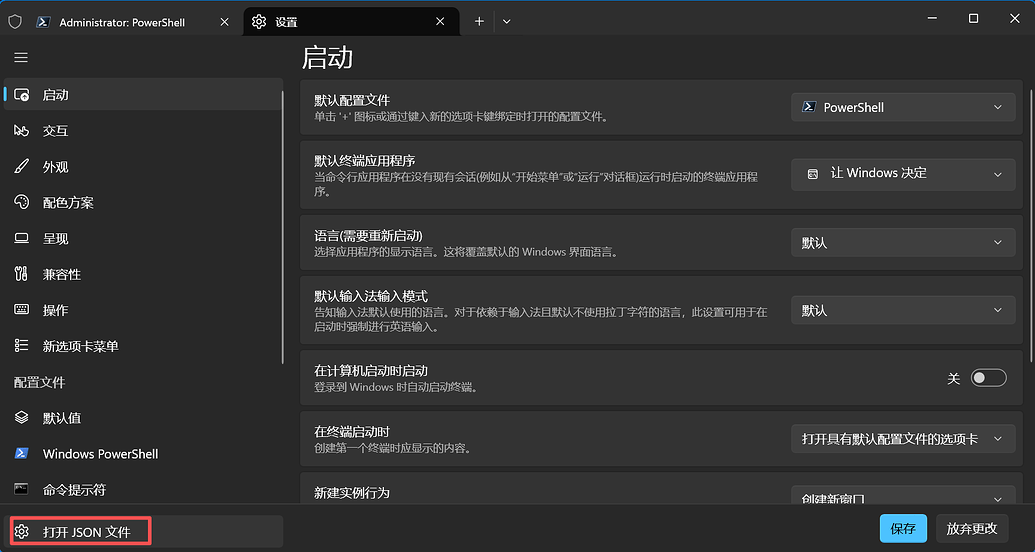Screen dimensions: 1035x552
Task: Click the 放弃更改 button
Action: pyautogui.click(x=972, y=528)
